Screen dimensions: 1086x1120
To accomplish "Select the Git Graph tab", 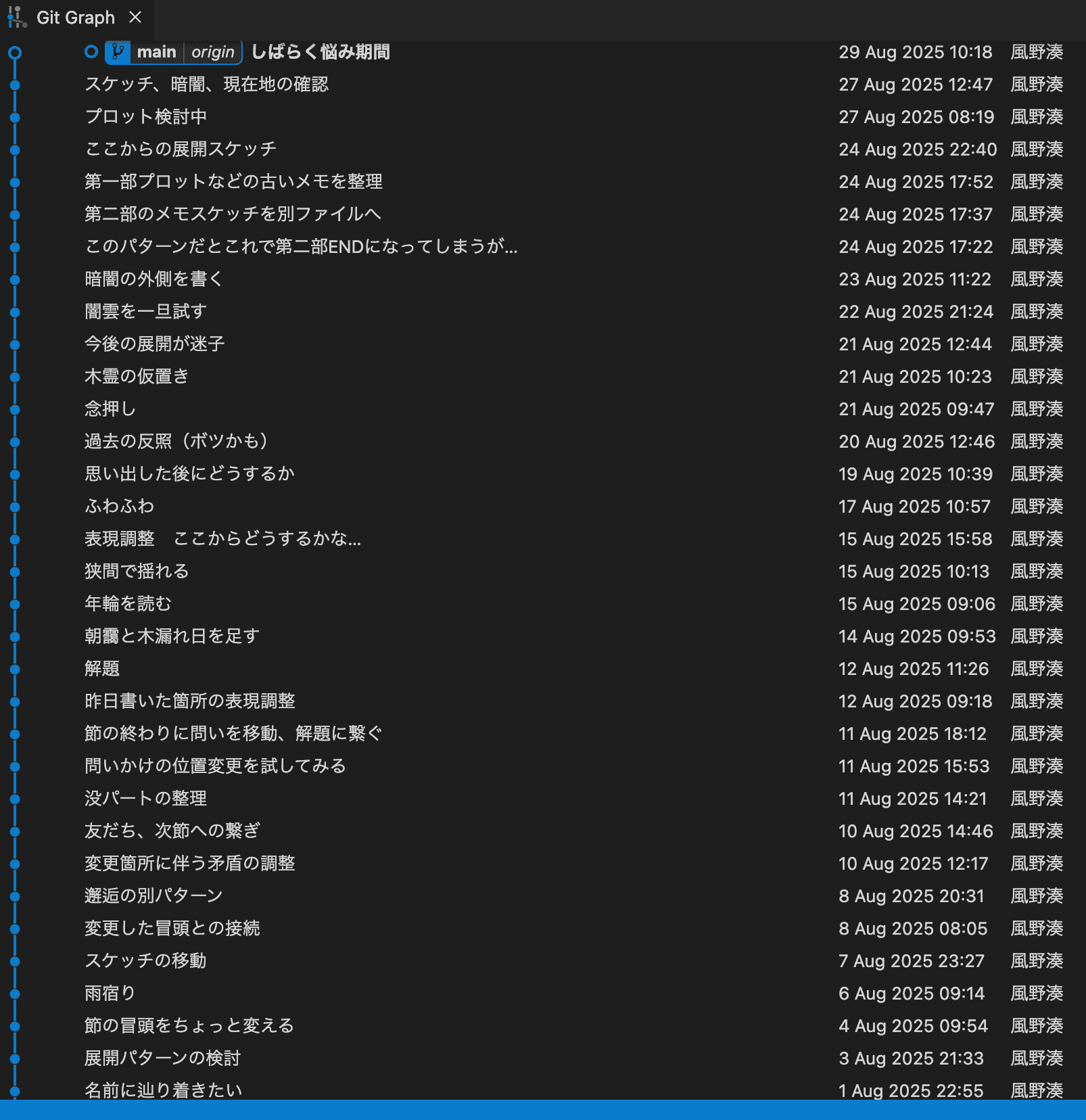I will (75, 18).
